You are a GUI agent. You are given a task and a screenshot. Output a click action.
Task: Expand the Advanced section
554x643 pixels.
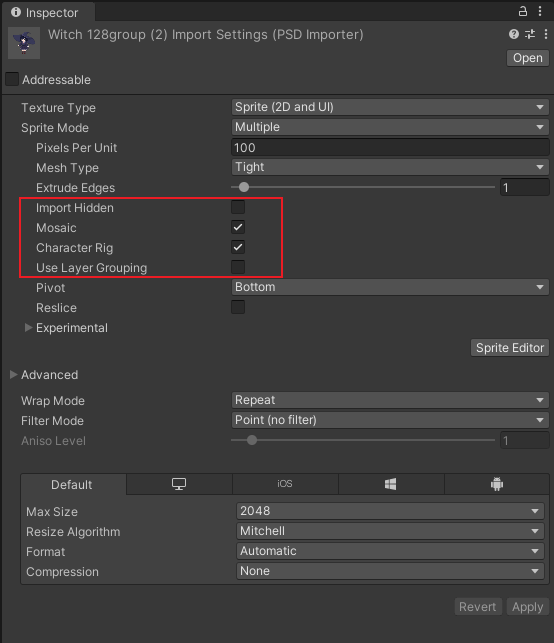13,374
